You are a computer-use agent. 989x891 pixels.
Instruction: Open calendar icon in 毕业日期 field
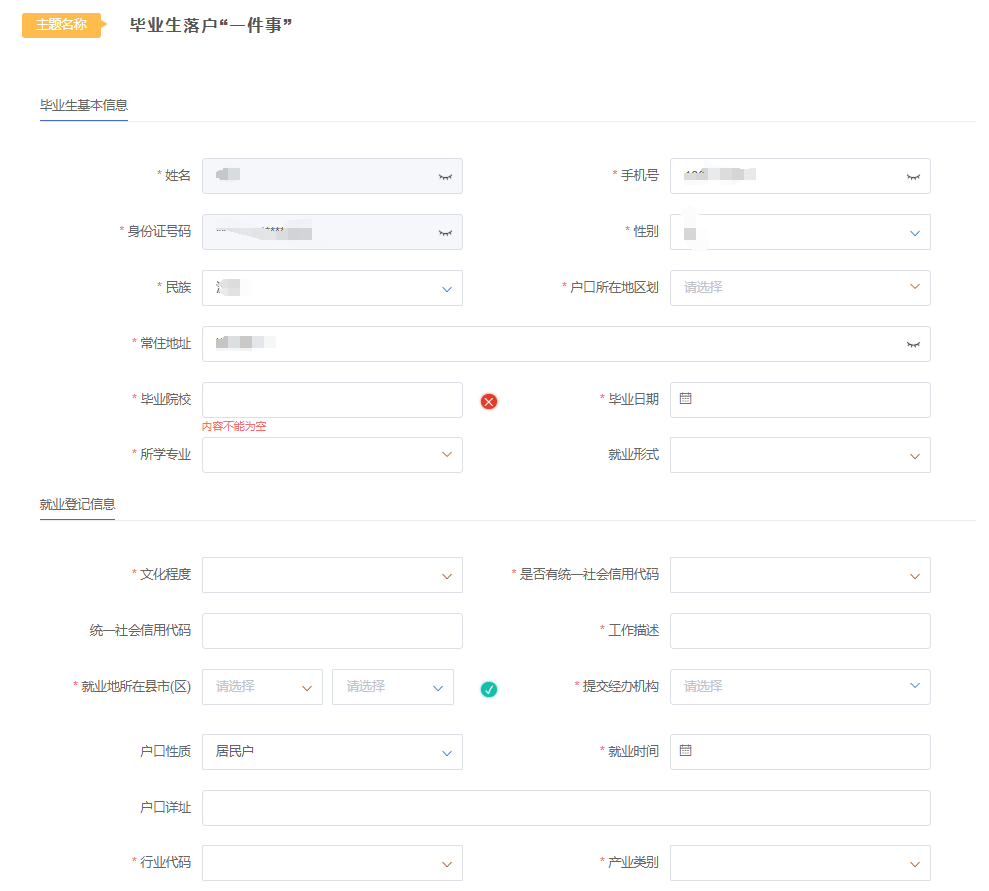686,399
